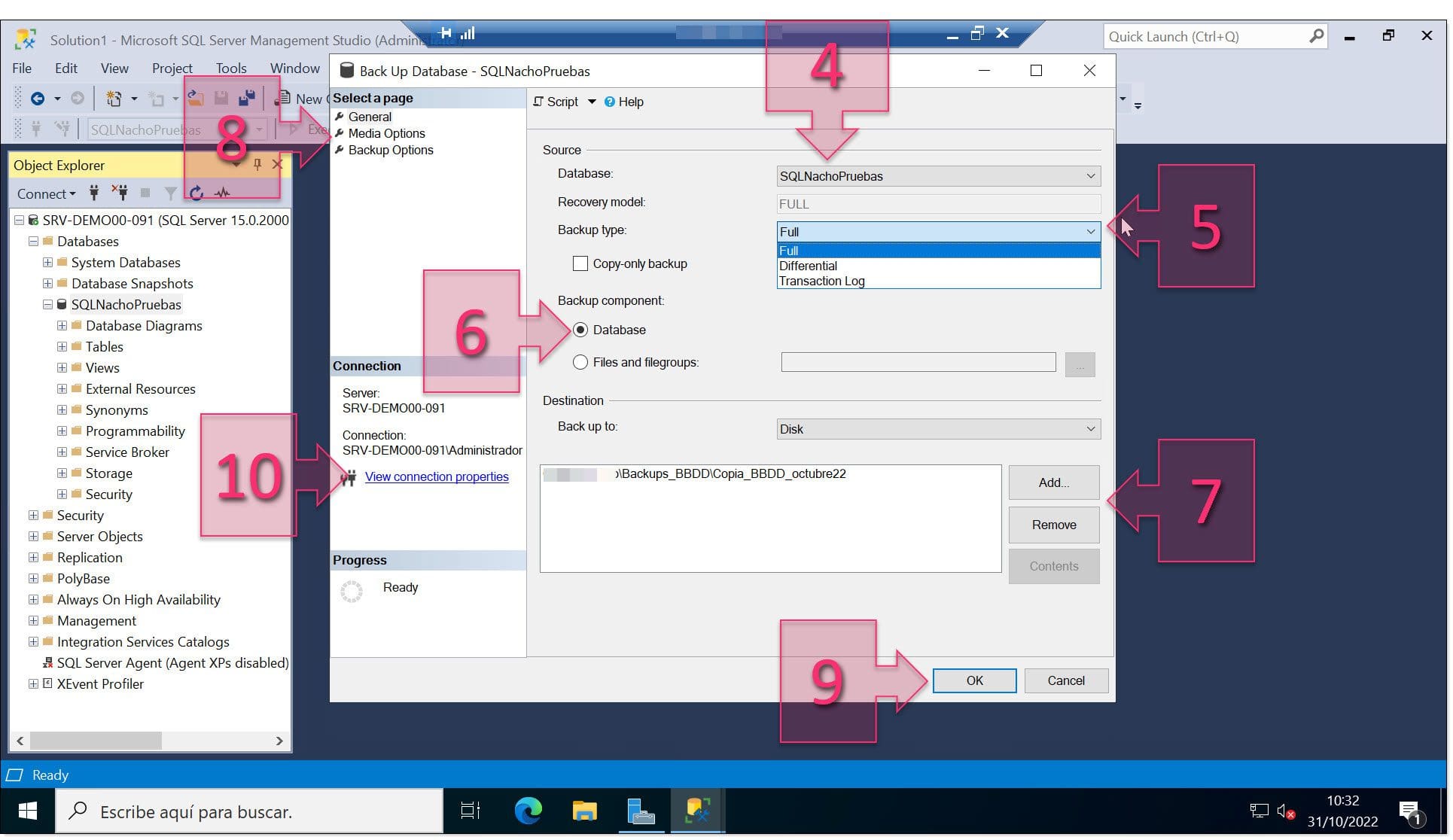Viewport: 1453px width, 840px height.
Task: Open the Connect dropdown in Object Explorer
Action: pos(46,194)
